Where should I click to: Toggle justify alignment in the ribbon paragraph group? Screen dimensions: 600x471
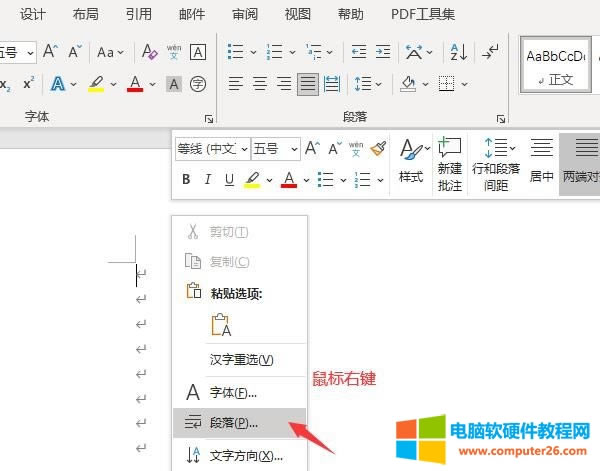coord(309,84)
